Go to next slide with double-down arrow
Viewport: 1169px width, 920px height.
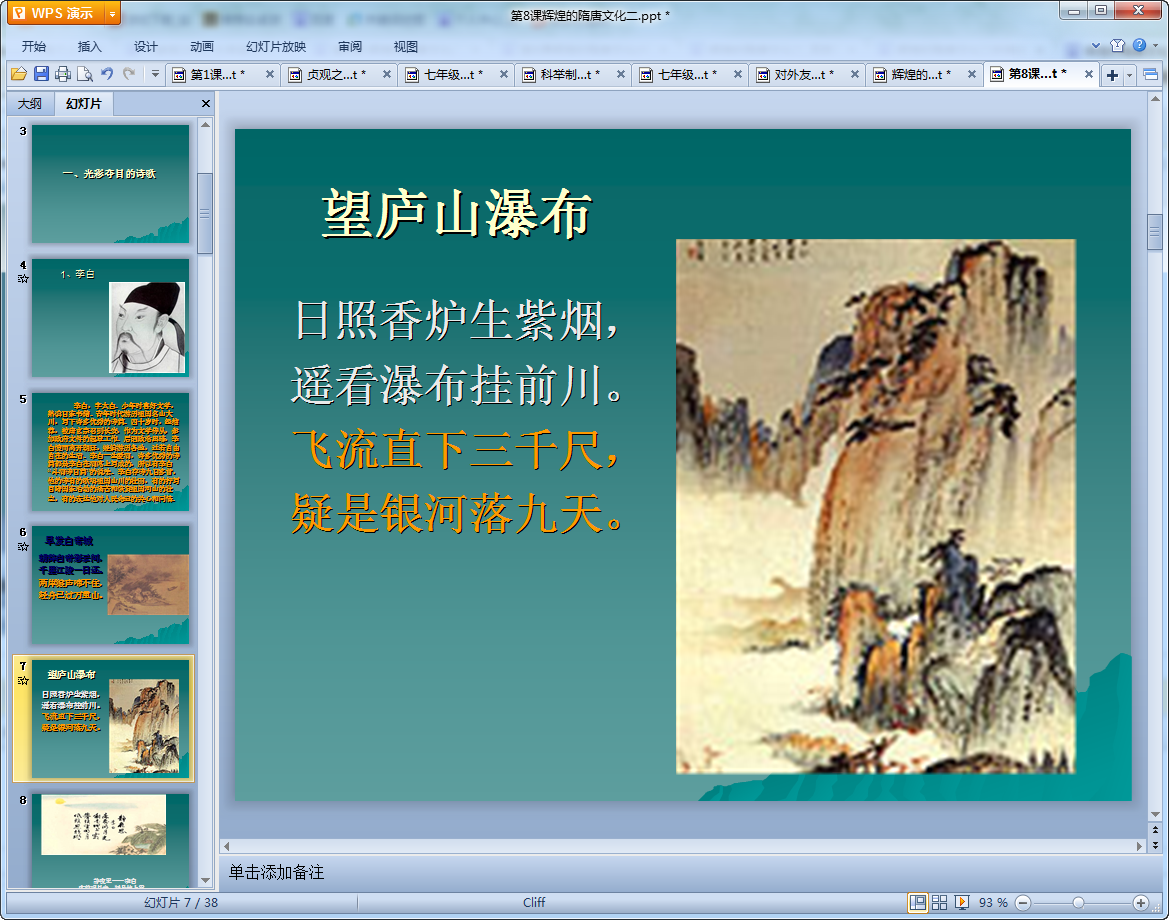(x=1155, y=845)
